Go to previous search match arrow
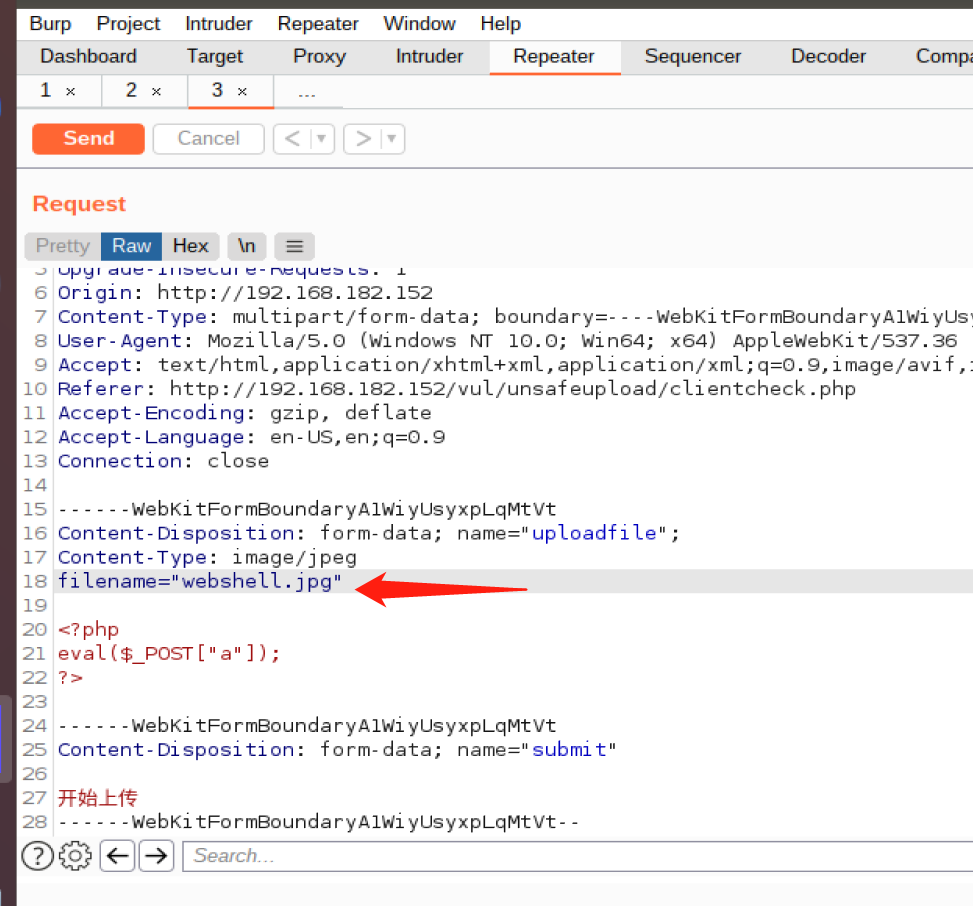This screenshot has width=973, height=906. click(x=117, y=856)
